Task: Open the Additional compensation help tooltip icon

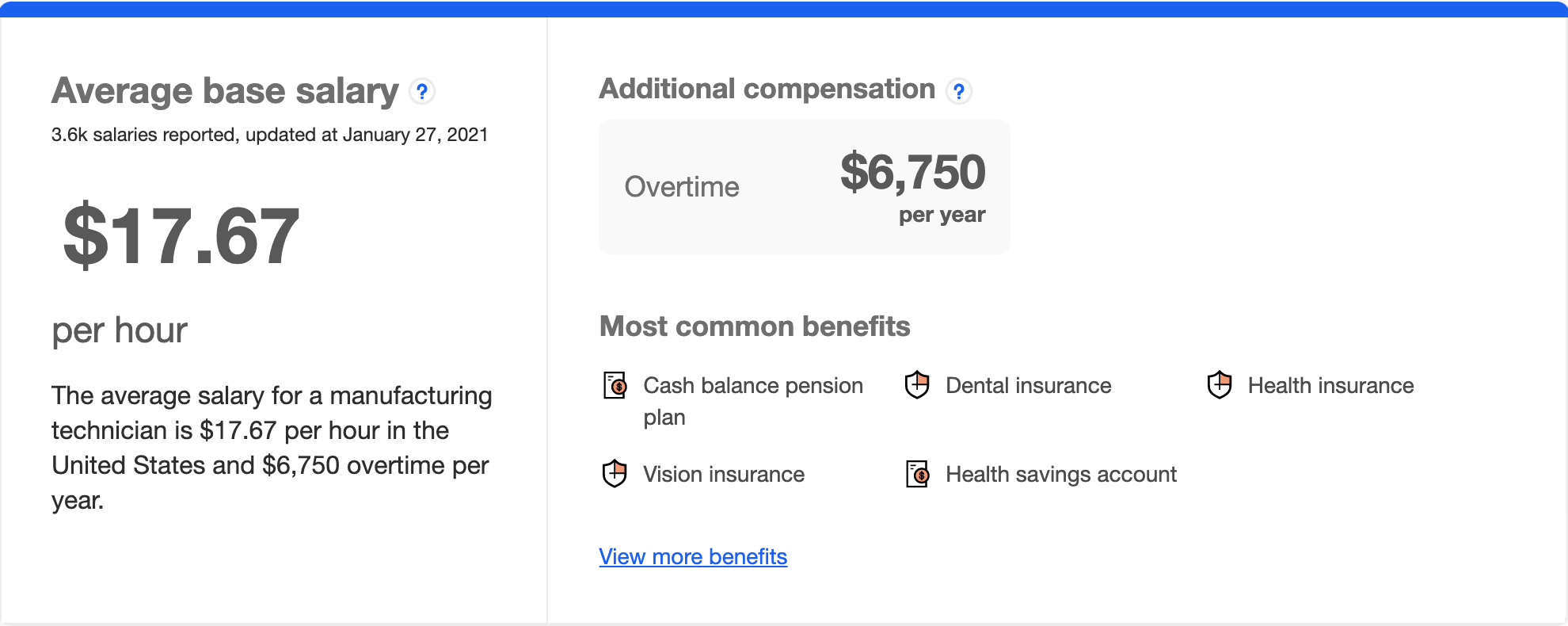Action: 958,92
